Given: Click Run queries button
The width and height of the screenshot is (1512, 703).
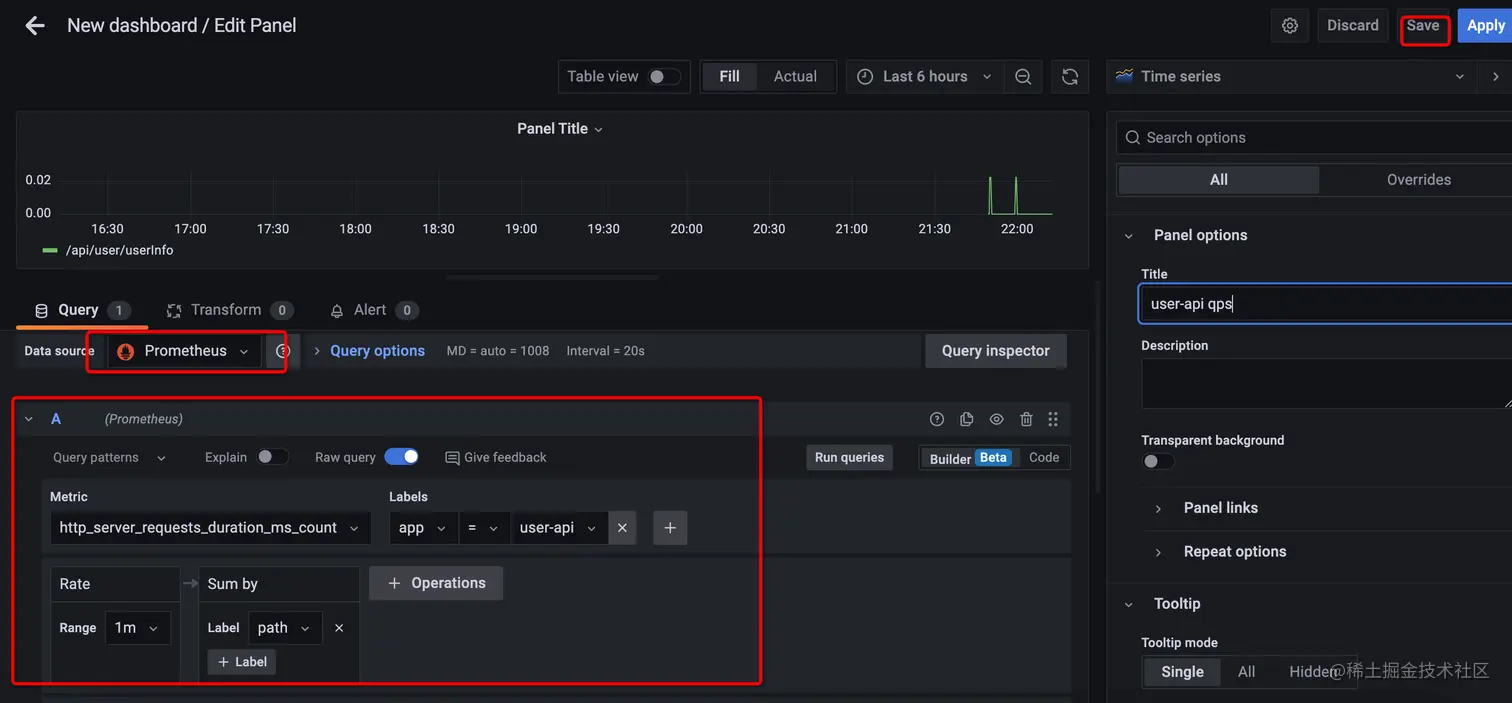Looking at the screenshot, I should tap(849, 457).
